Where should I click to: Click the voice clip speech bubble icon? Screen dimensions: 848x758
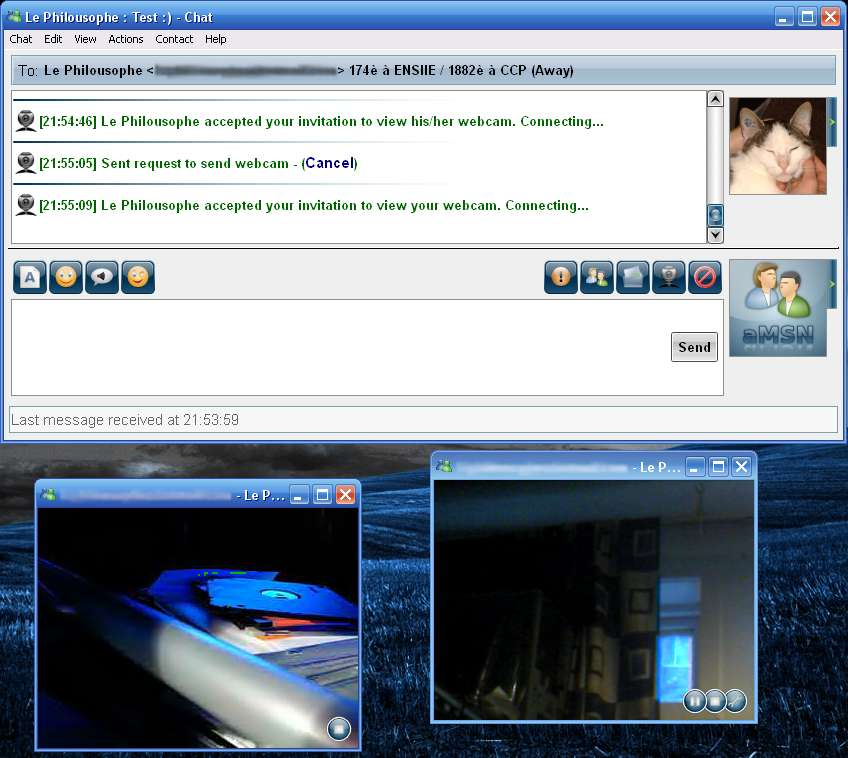(x=102, y=277)
